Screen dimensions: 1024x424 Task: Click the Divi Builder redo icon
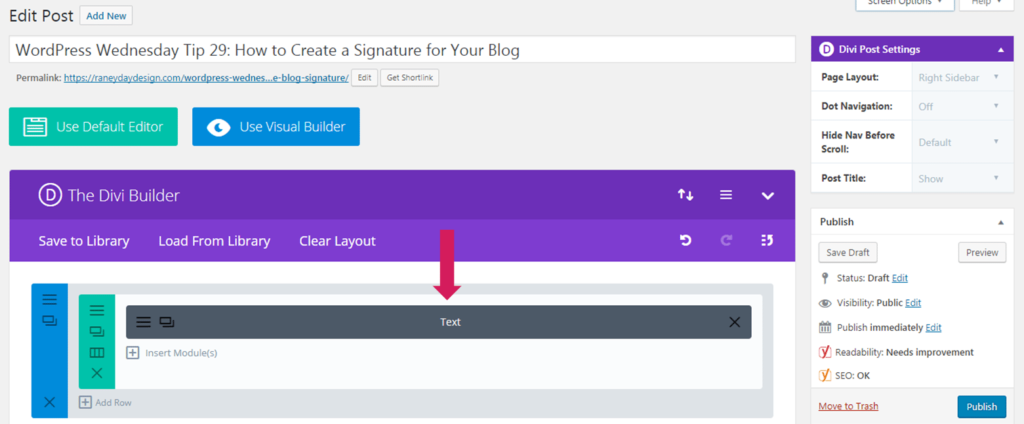[726, 241]
